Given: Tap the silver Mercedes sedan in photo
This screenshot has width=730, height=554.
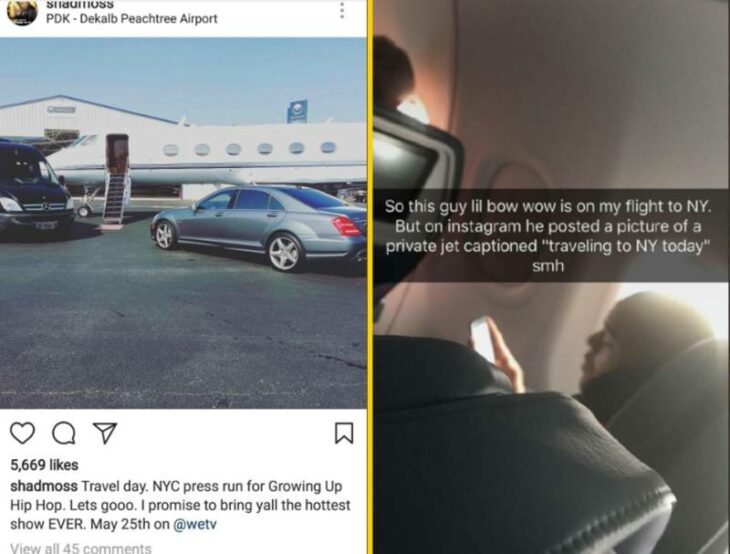Looking at the screenshot, I should pyautogui.click(x=259, y=228).
